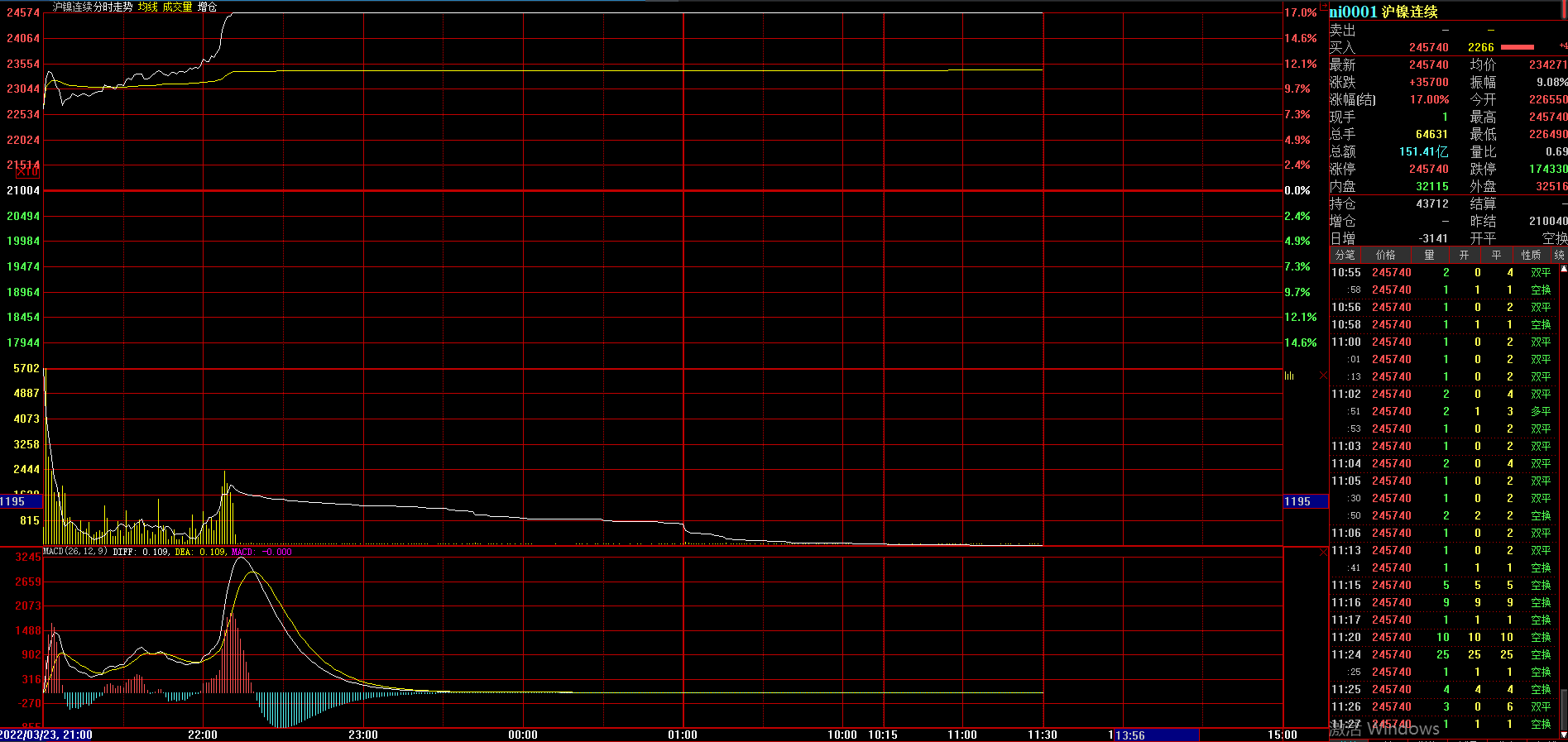Click the scroll-up arrow in tick list
1568x742 pixels.
click(1563, 269)
